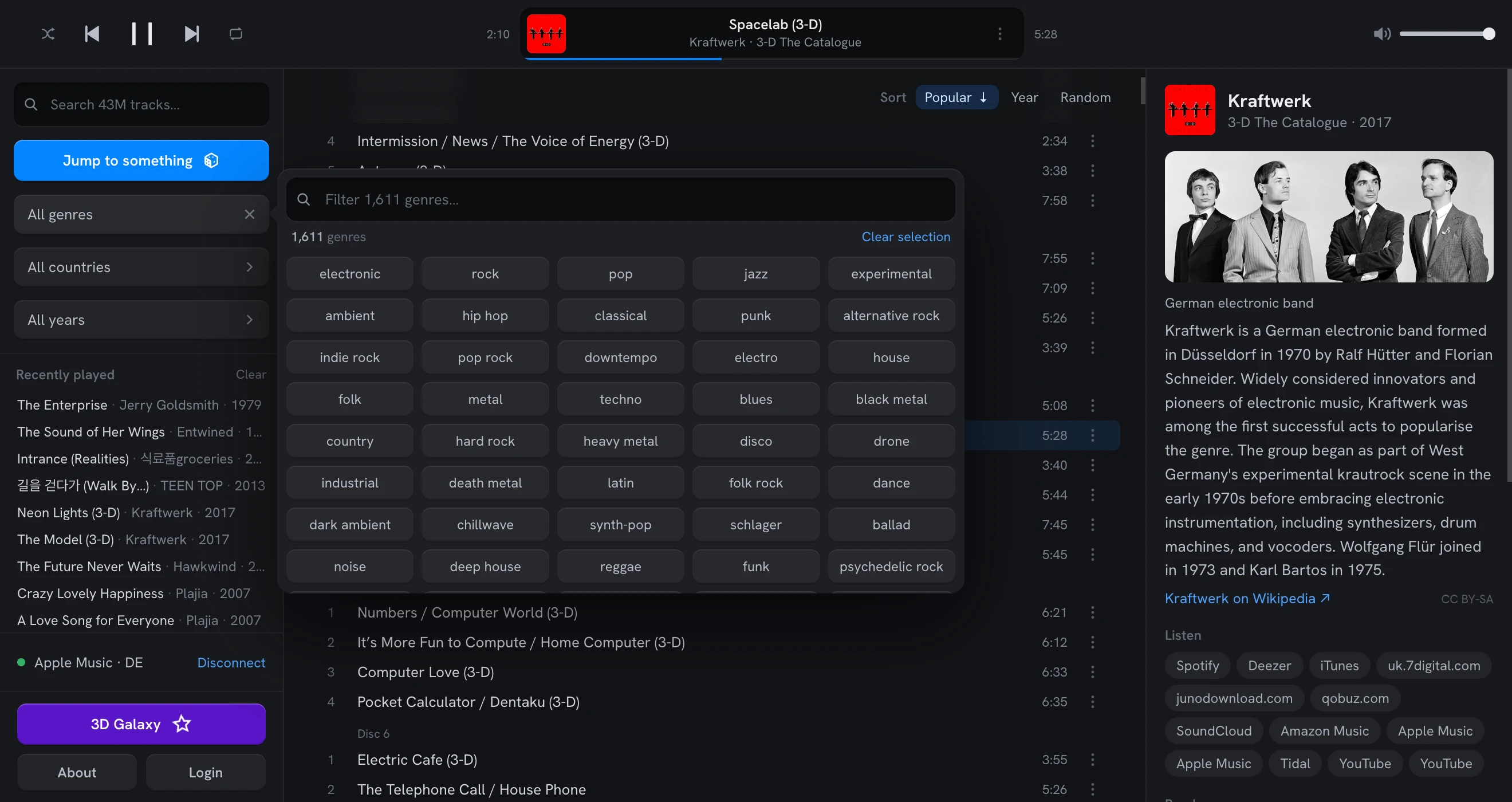Expand the All years filter
This screenshot has height=802, width=1512.
coord(141,320)
